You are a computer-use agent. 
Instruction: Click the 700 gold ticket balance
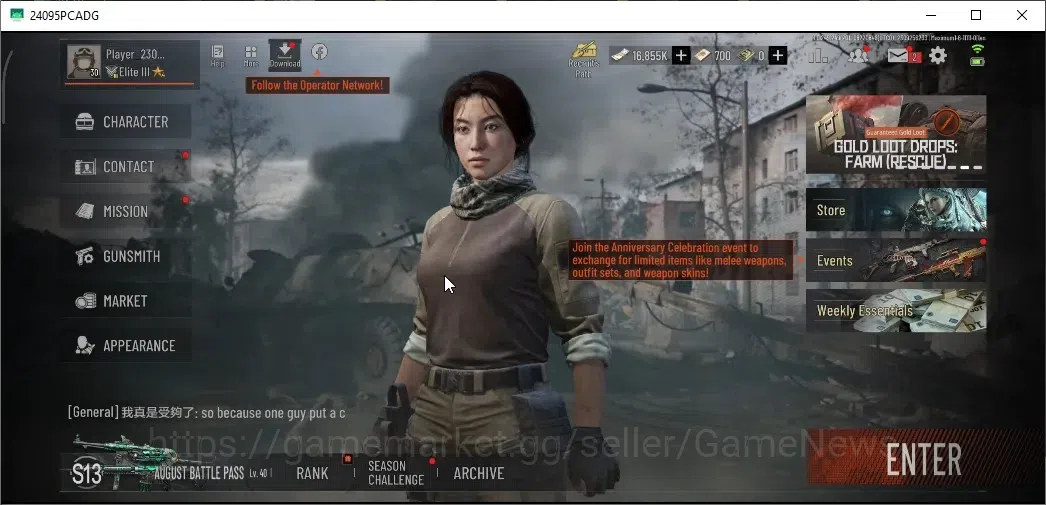pyautogui.click(x=712, y=56)
